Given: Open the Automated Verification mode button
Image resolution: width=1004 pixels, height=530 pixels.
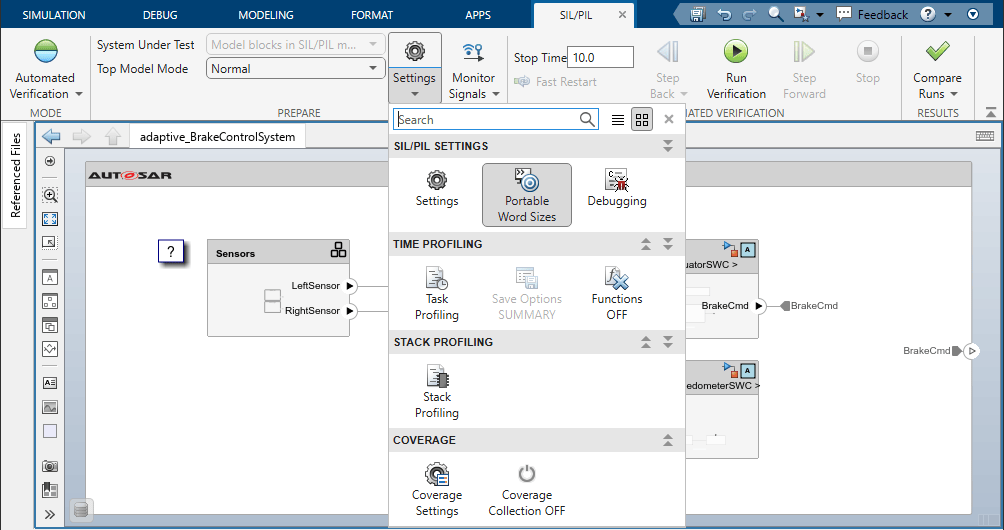Looking at the screenshot, I should pos(45,69).
